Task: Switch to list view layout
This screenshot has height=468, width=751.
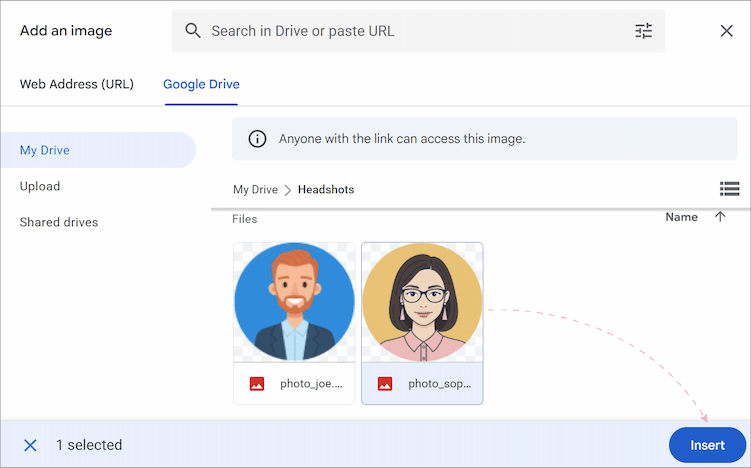Action: tap(729, 189)
